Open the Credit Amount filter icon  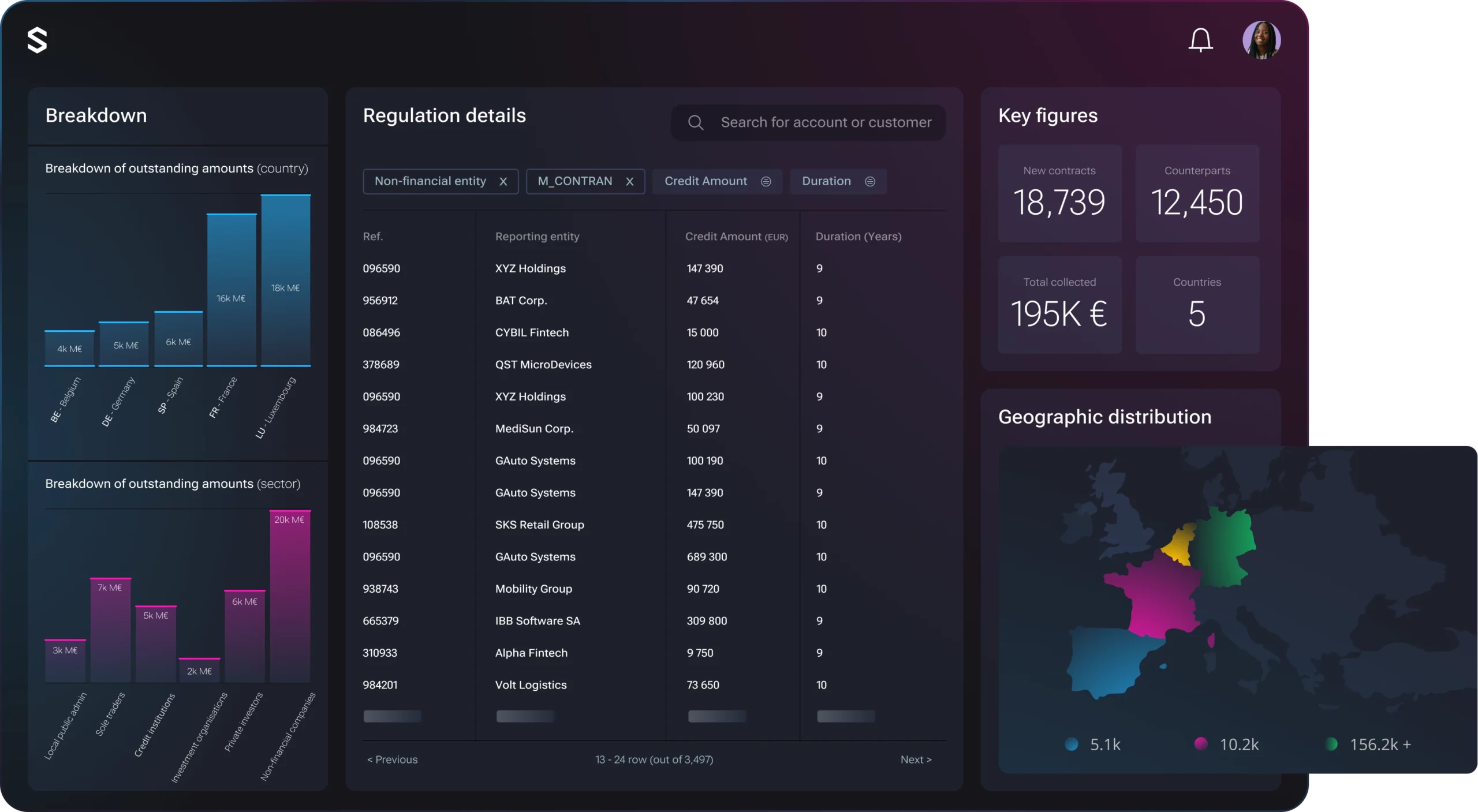coord(766,182)
